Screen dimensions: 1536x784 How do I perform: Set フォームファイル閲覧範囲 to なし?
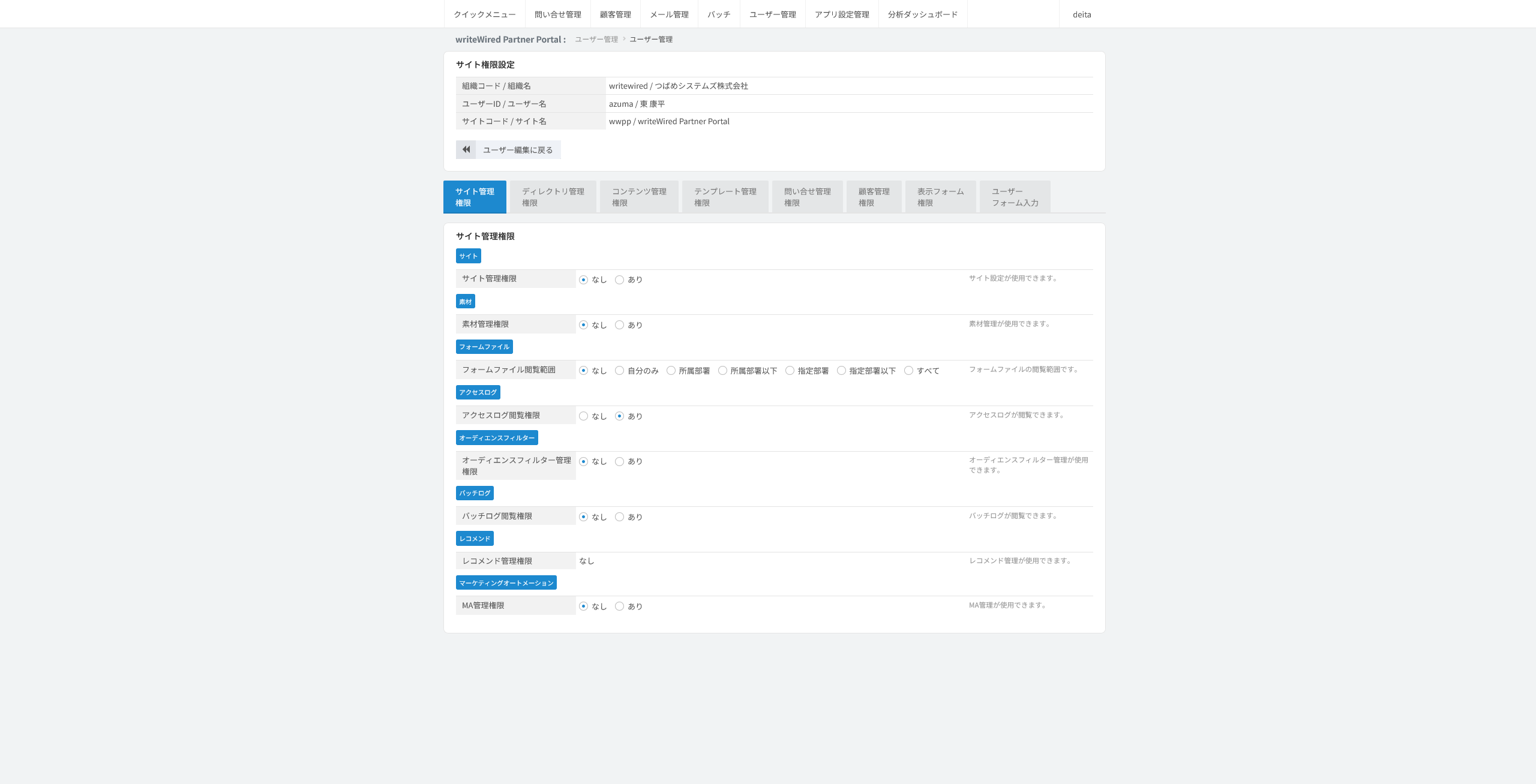coord(583,371)
